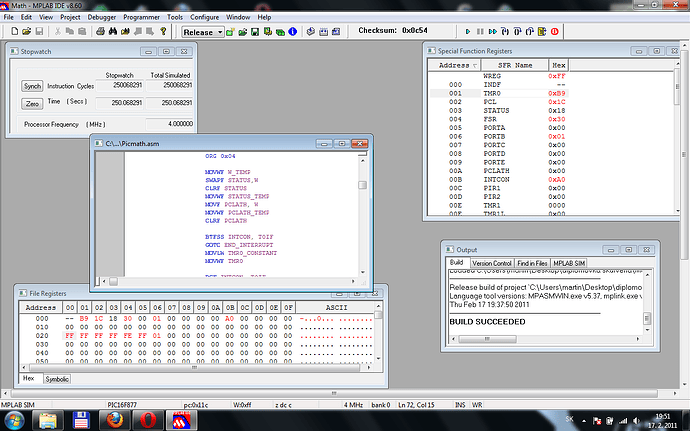Click the Hex column header in SFR window
The width and height of the screenshot is (690, 431).
(559, 65)
